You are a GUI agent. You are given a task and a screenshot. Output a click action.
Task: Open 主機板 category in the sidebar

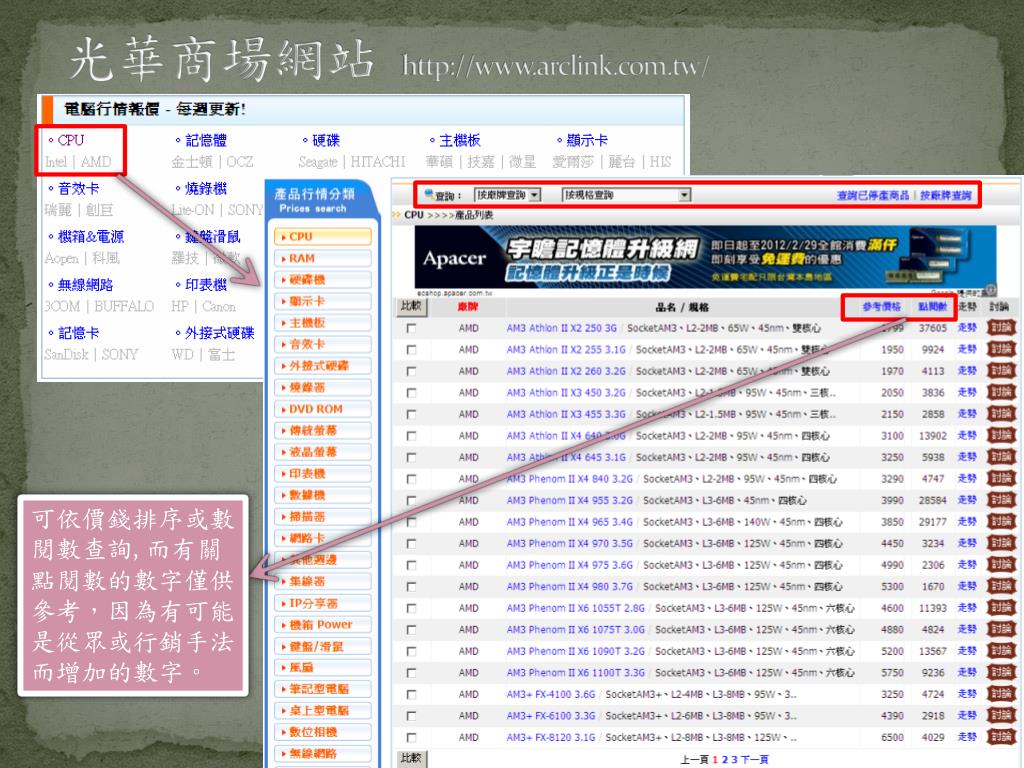tap(323, 323)
